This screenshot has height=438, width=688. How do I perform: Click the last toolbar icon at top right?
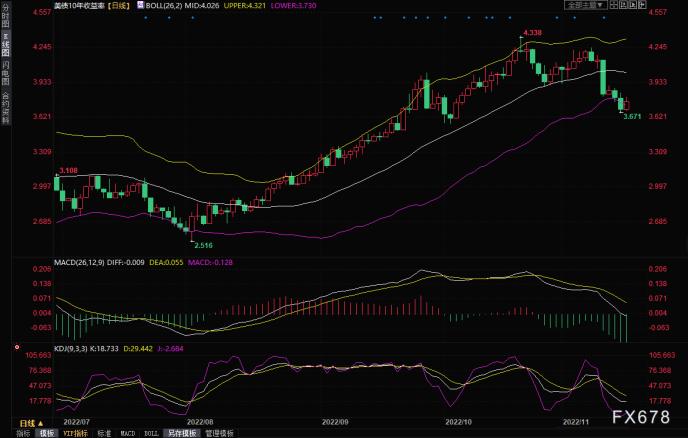coord(642,5)
